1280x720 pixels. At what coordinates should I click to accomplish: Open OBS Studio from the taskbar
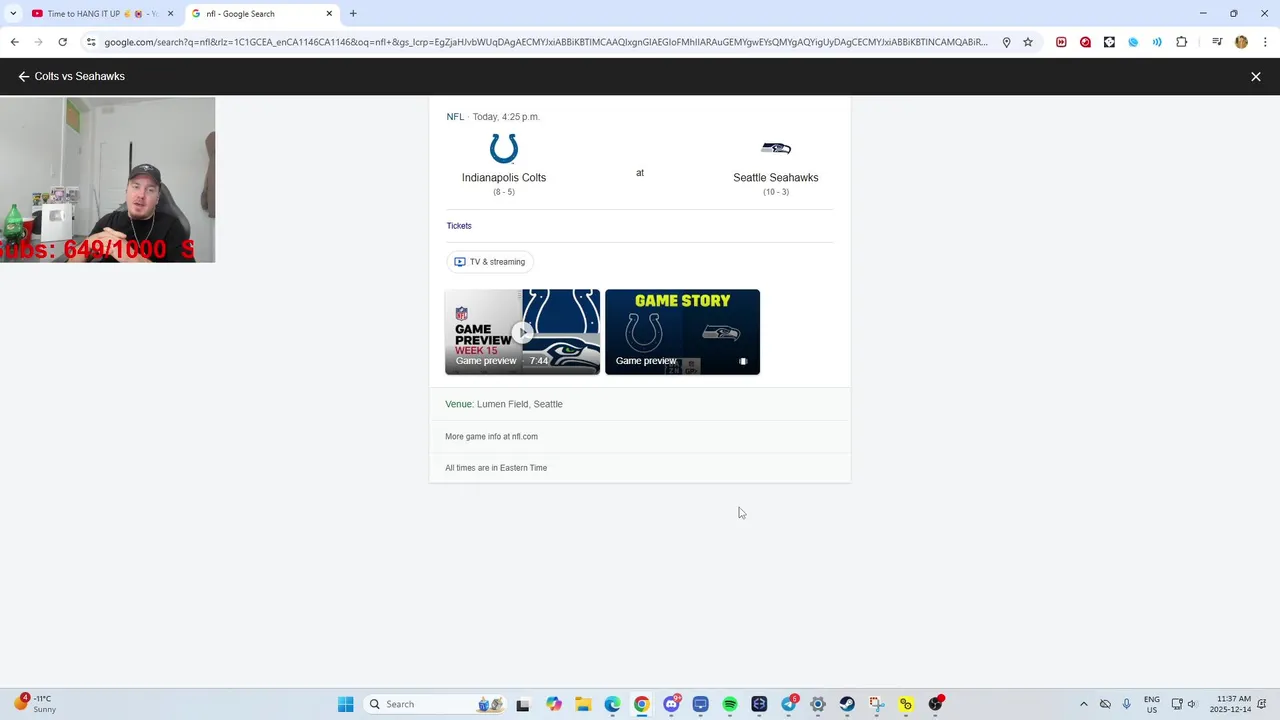coord(935,704)
